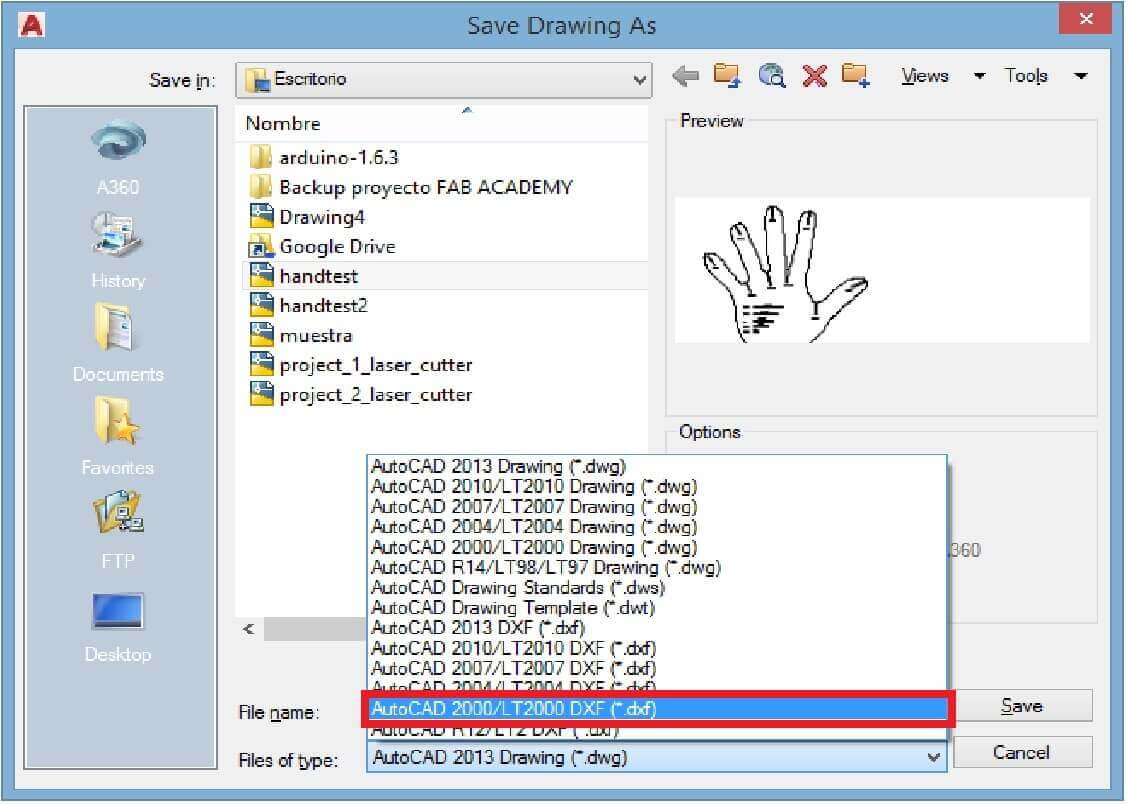Screen dimensions: 1128x804
Task: Go back using the Back arrow icon
Action: 686,76
